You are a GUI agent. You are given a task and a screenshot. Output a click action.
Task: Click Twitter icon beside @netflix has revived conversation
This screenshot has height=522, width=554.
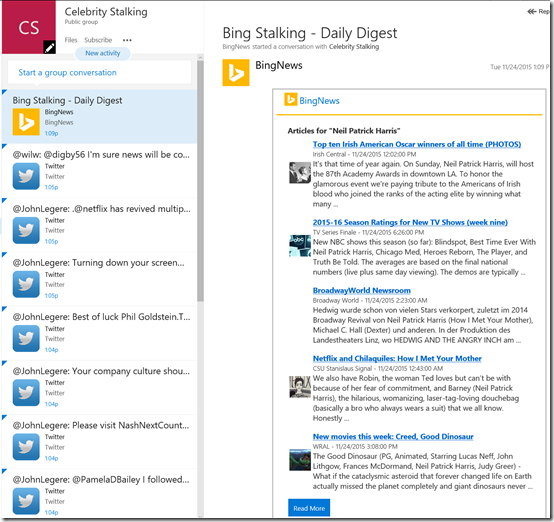tap(26, 230)
